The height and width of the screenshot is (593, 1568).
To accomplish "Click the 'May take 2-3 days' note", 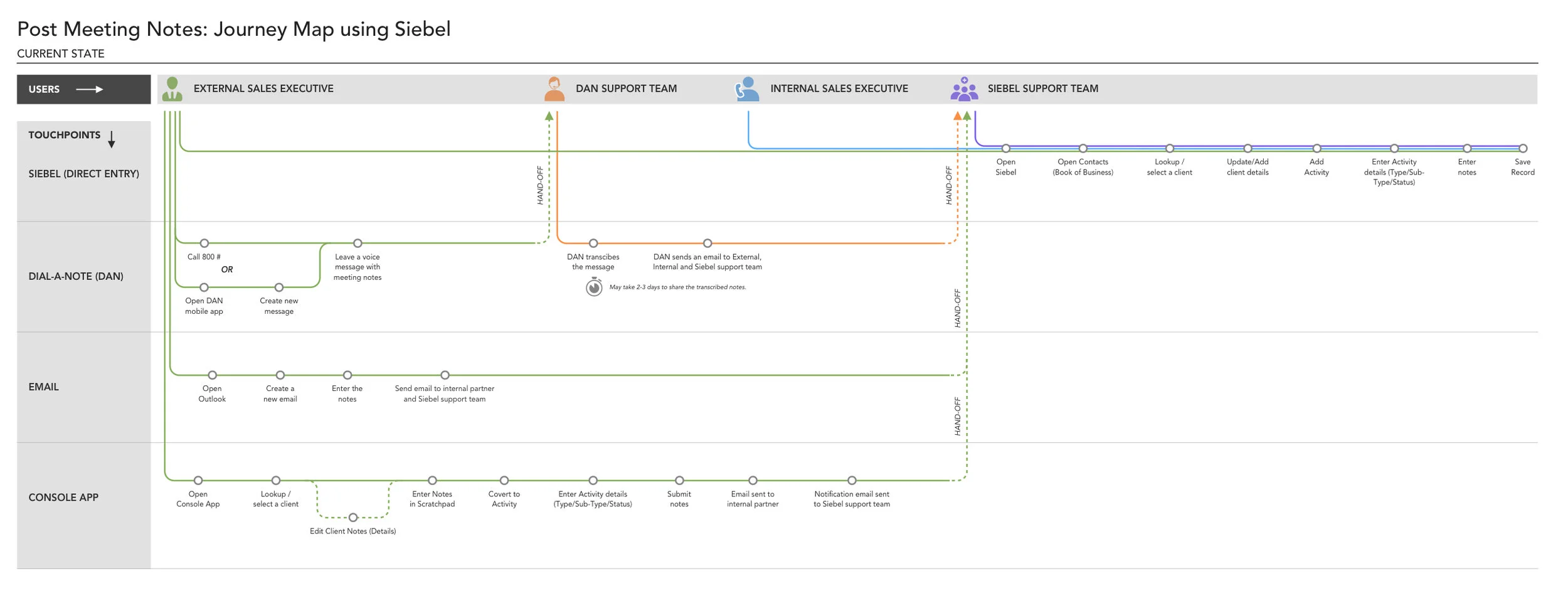I will (x=678, y=287).
